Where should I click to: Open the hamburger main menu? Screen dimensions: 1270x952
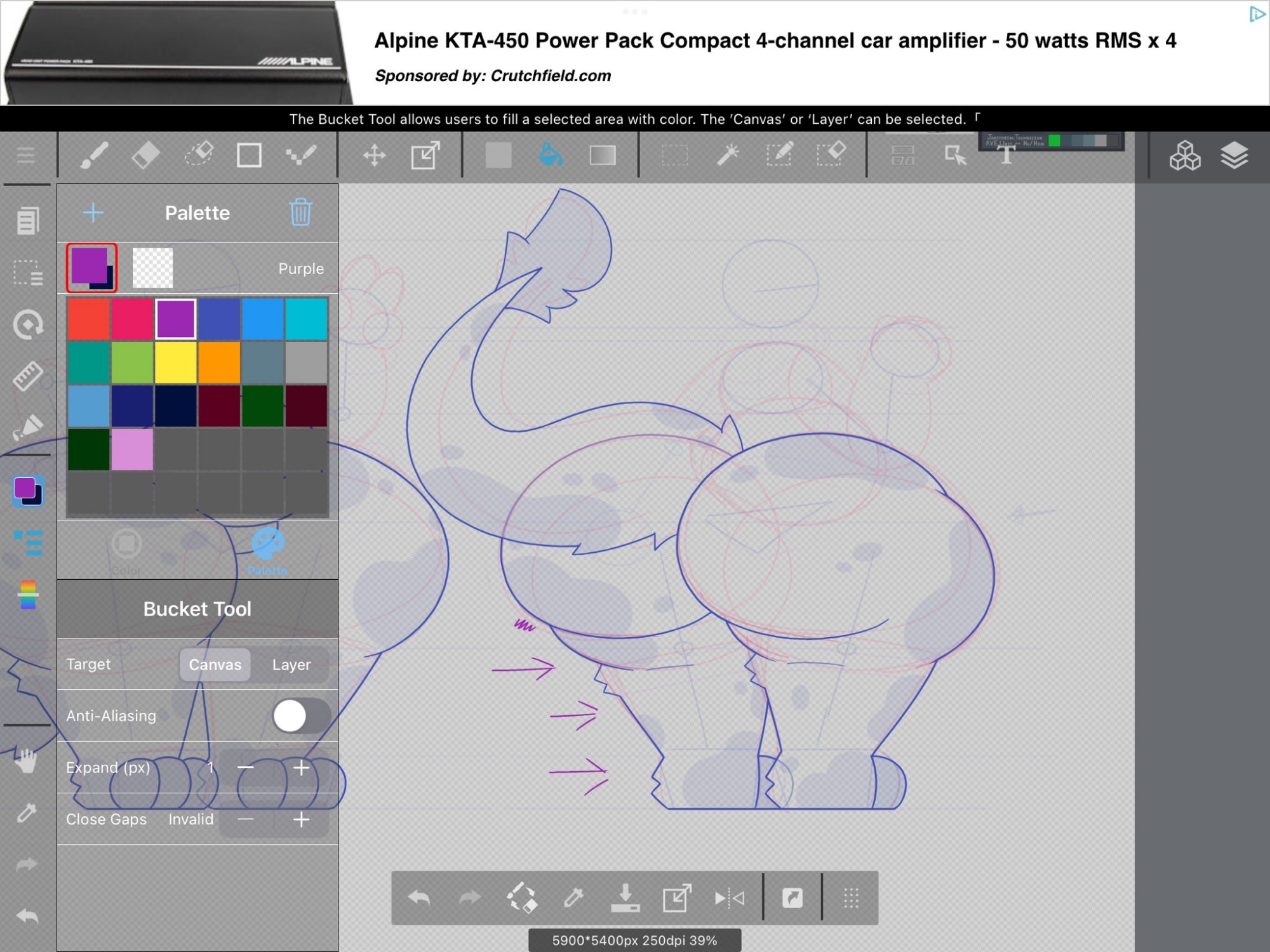pyautogui.click(x=26, y=155)
